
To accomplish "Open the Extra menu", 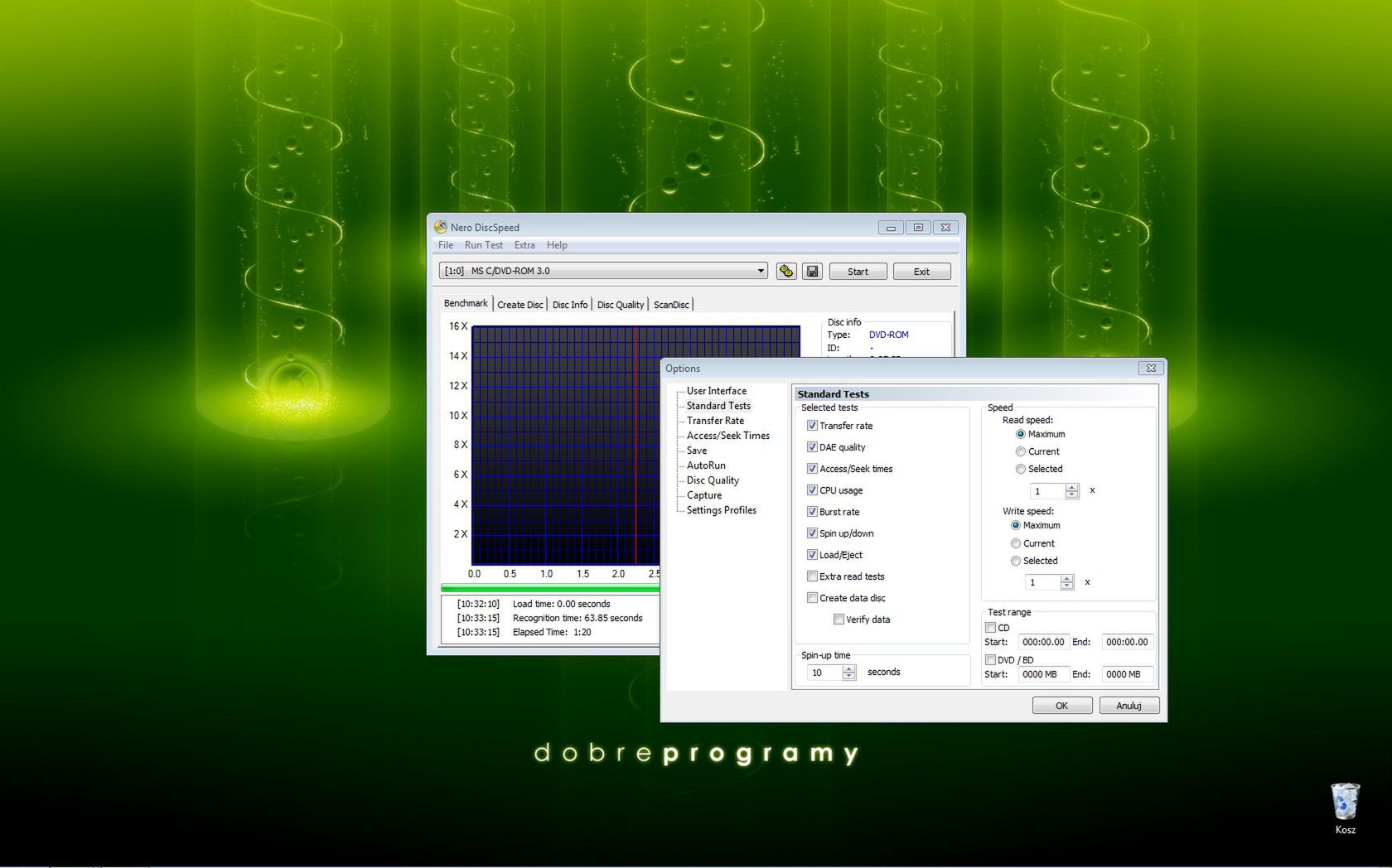I will [524, 245].
